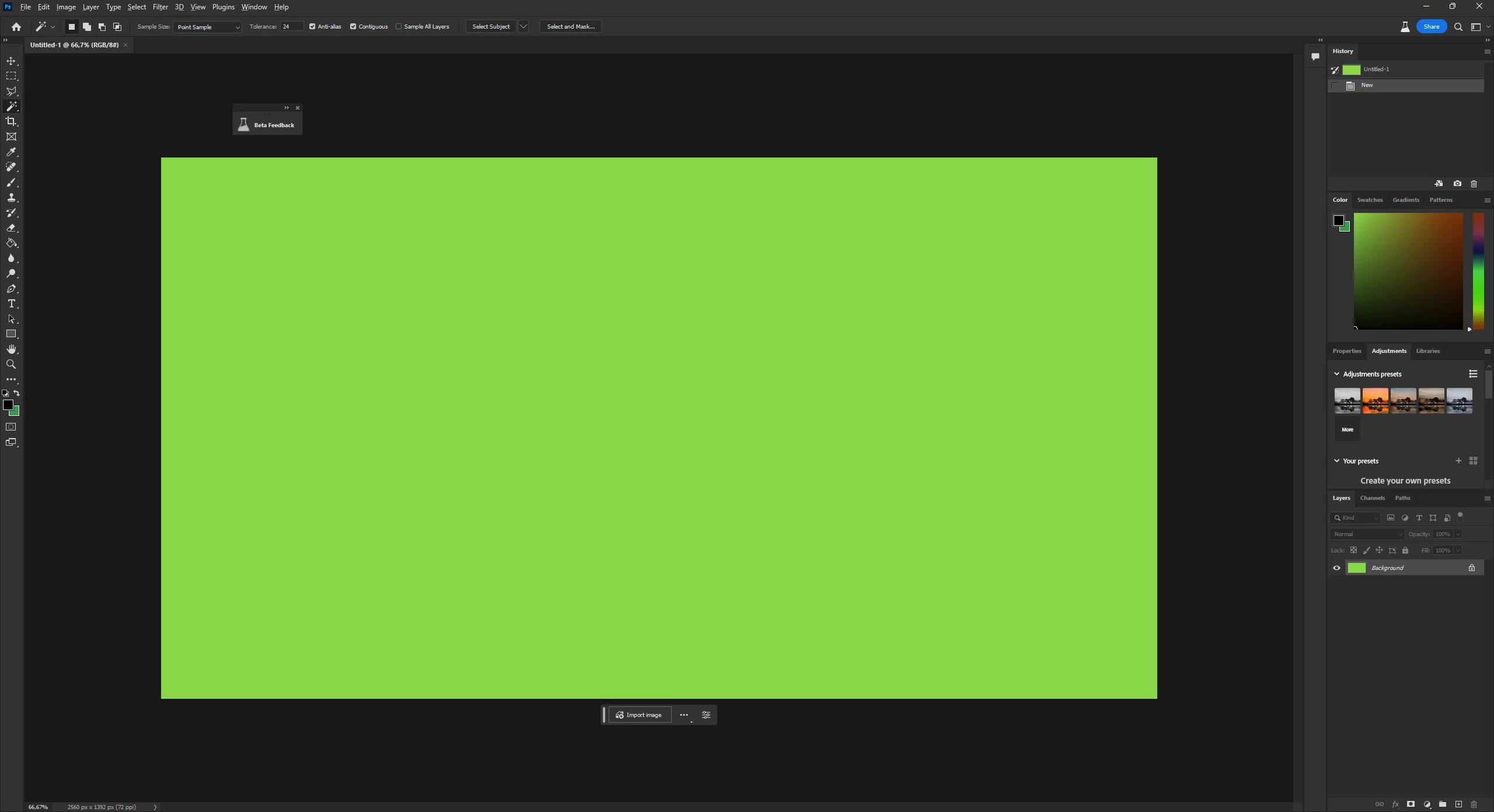Viewport: 1494px width, 812px height.
Task: Select the Move tool
Action: (11, 61)
